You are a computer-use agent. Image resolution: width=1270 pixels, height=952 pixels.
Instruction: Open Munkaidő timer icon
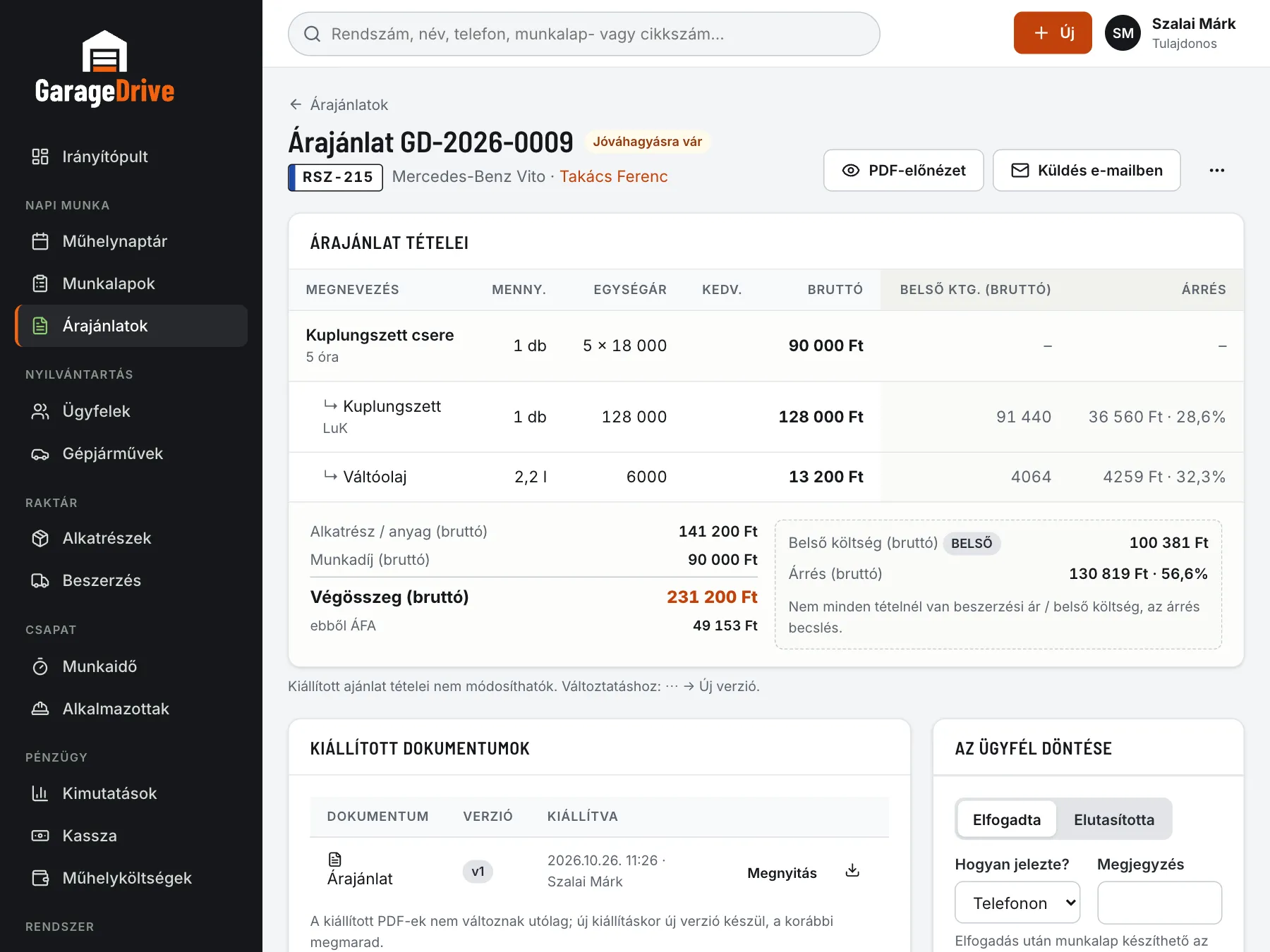[40, 666]
